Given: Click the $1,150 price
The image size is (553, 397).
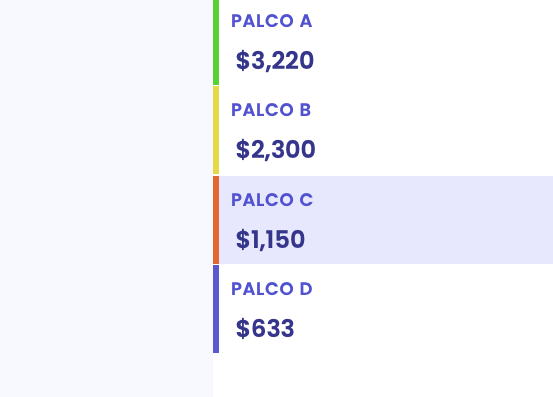Looking at the screenshot, I should pyautogui.click(x=270, y=239).
